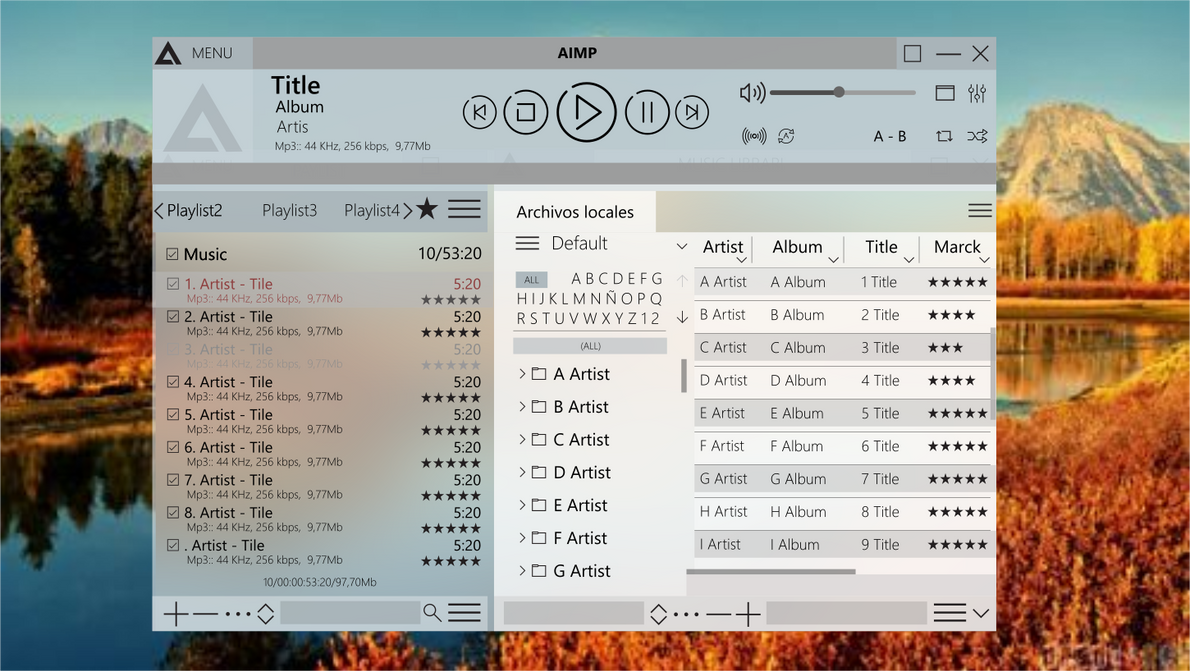Open internet radio broadcast icon
Image resolution: width=1190 pixels, height=671 pixels.
coord(754,136)
